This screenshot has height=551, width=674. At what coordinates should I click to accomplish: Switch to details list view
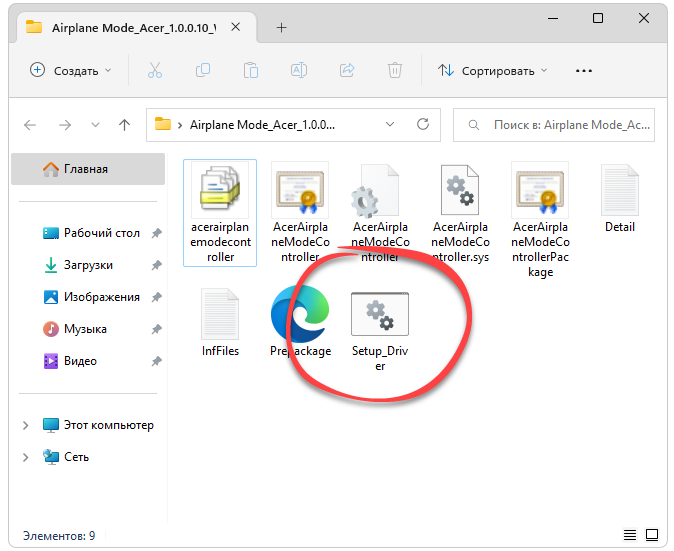(630, 536)
